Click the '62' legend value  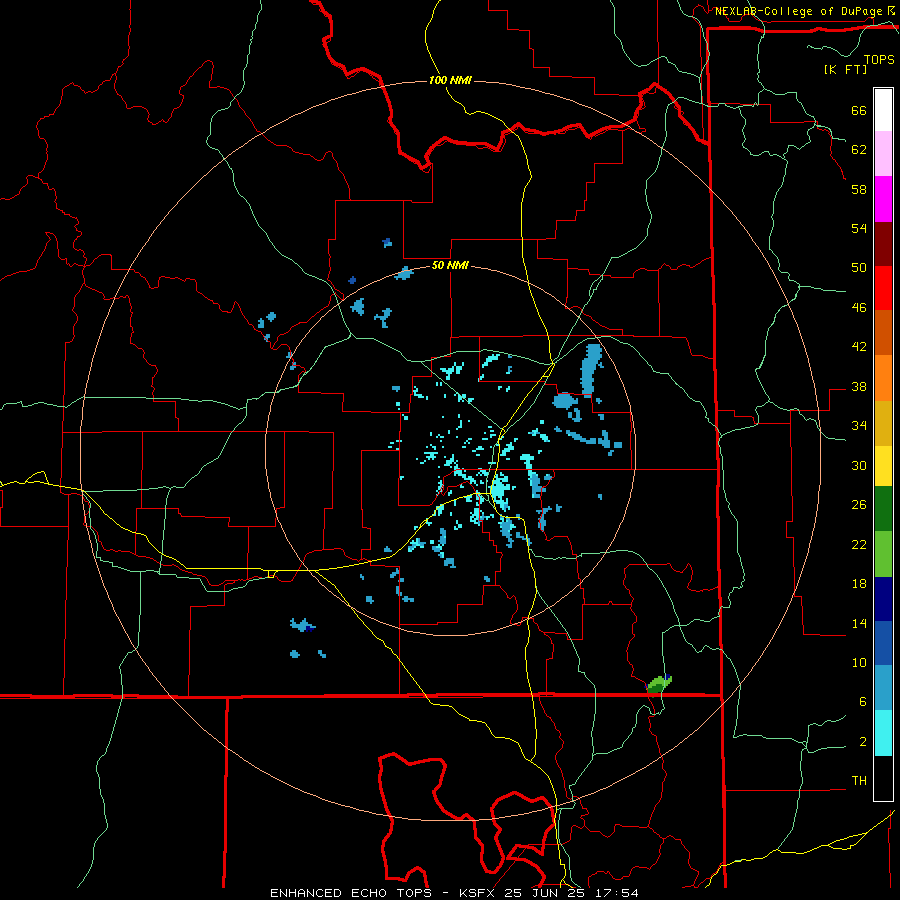coord(859,150)
